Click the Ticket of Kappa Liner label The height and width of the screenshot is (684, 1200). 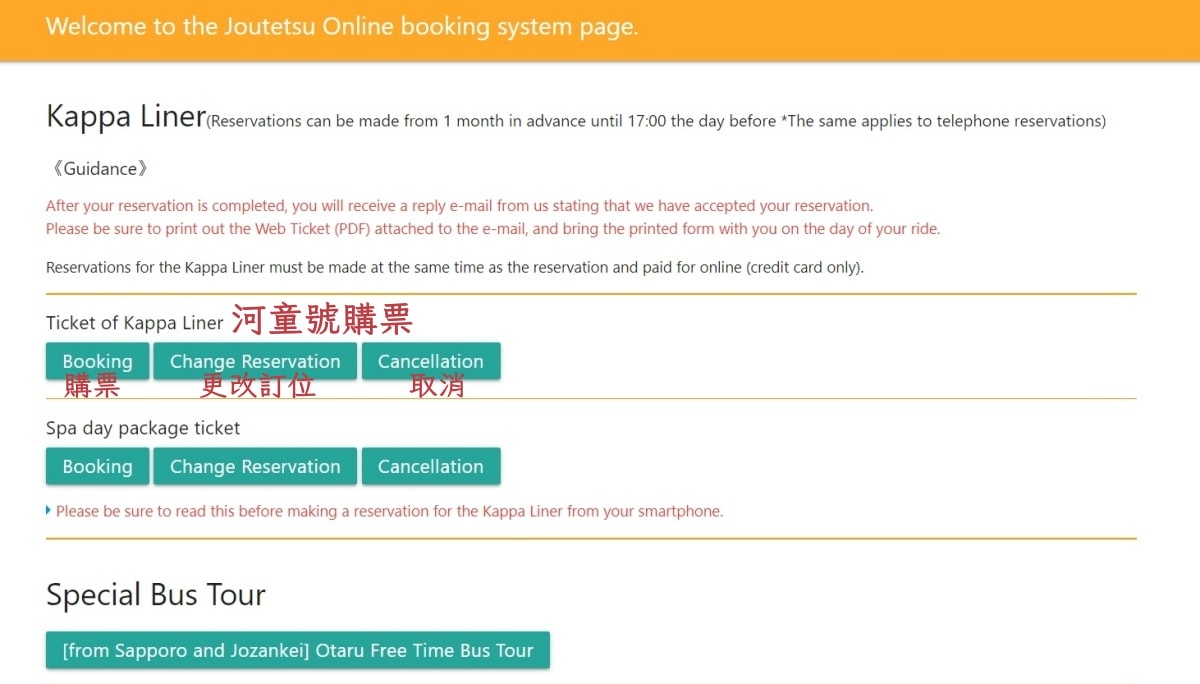pos(135,323)
